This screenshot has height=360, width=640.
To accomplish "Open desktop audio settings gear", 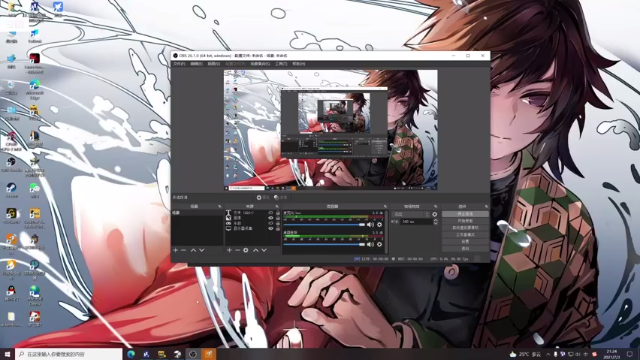I will pyautogui.click(x=380, y=244).
